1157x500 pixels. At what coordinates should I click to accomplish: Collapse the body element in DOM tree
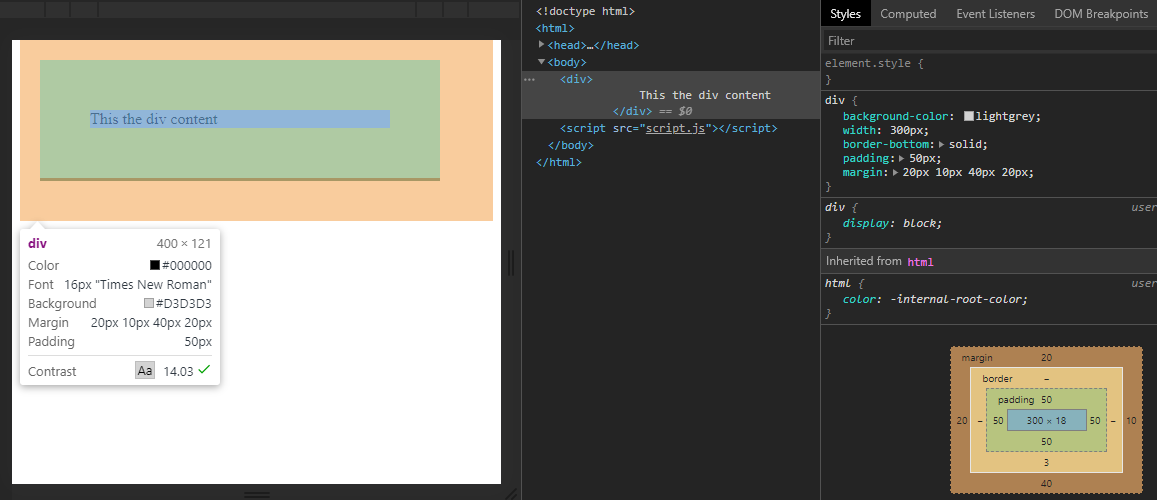tap(542, 62)
